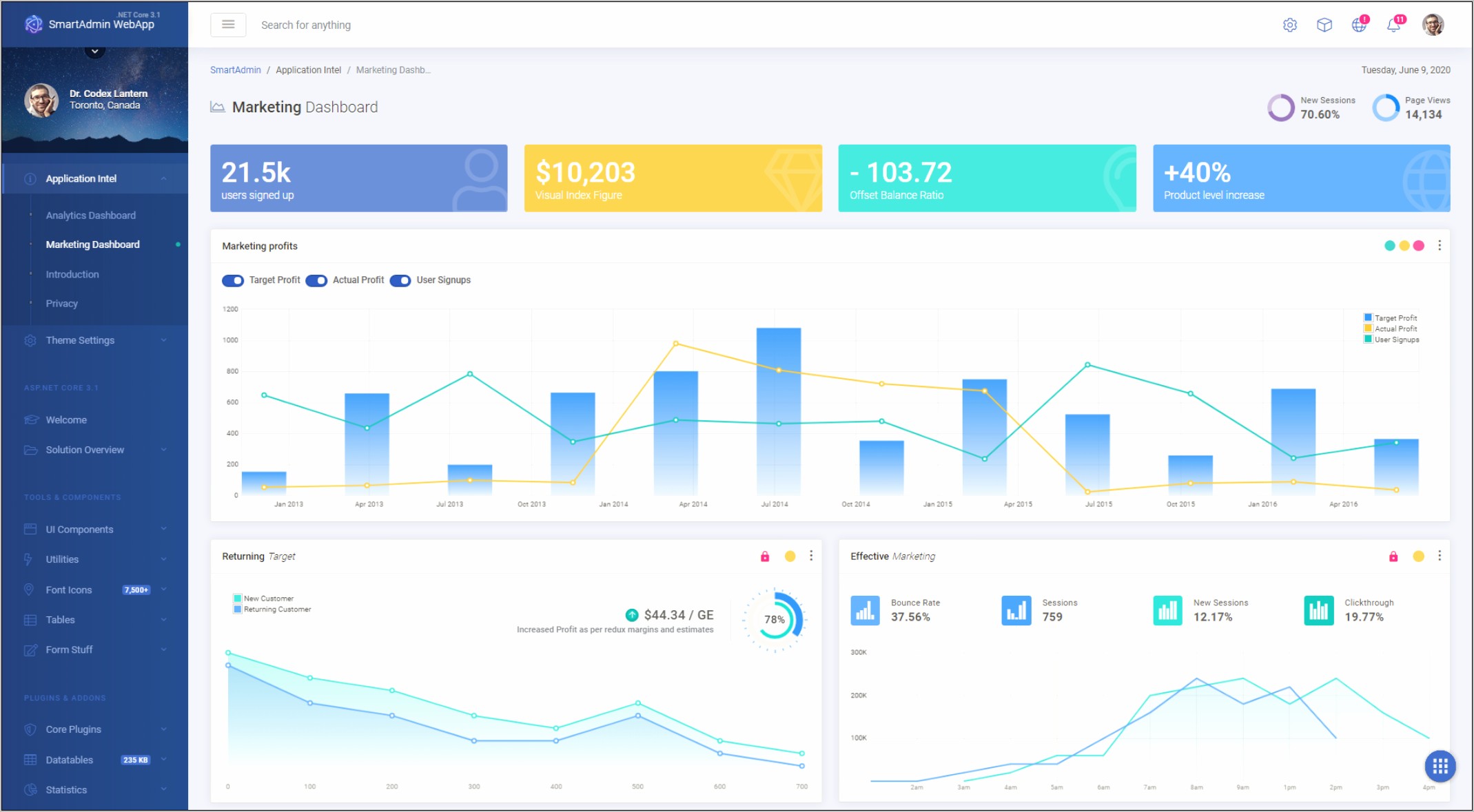Viewport: 1474px width, 812px height.
Task: Click the Sessions chart icon
Action: (1016, 610)
